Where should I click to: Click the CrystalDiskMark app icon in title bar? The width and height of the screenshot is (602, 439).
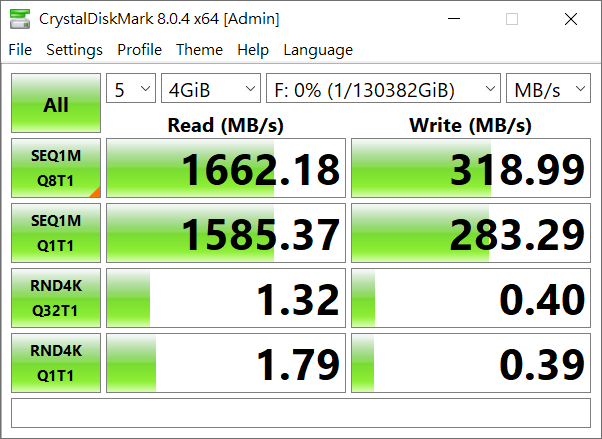tap(20, 19)
